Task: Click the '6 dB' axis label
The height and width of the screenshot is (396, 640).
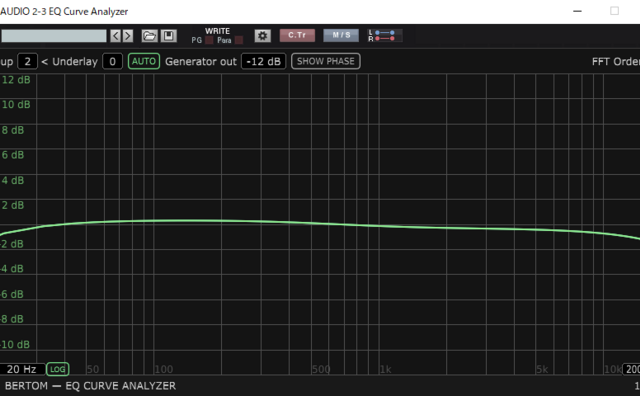Action: [13, 155]
